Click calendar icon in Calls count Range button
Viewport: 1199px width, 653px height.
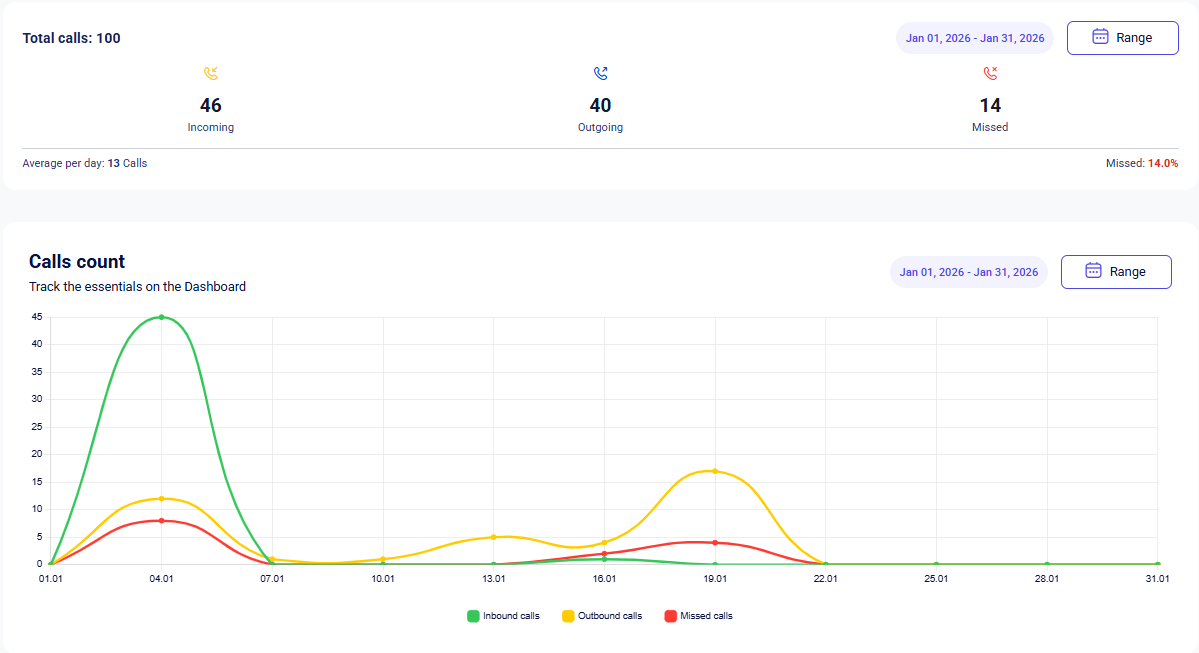tap(1093, 271)
